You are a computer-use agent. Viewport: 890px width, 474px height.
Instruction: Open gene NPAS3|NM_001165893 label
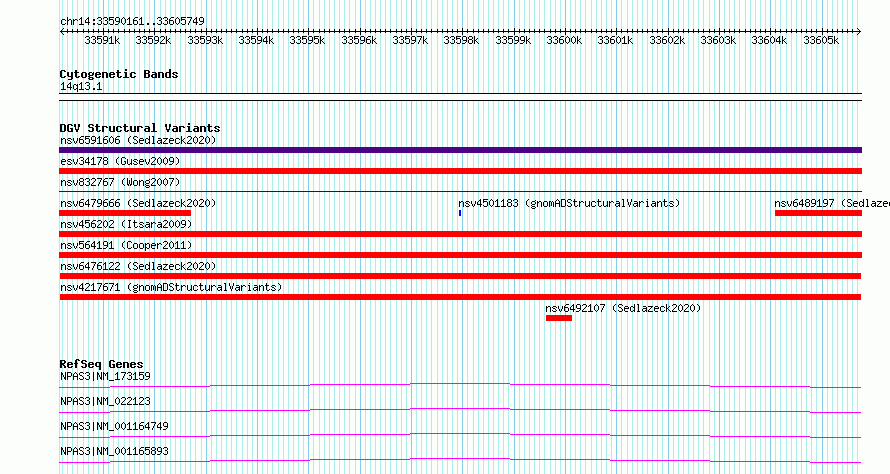(114, 451)
